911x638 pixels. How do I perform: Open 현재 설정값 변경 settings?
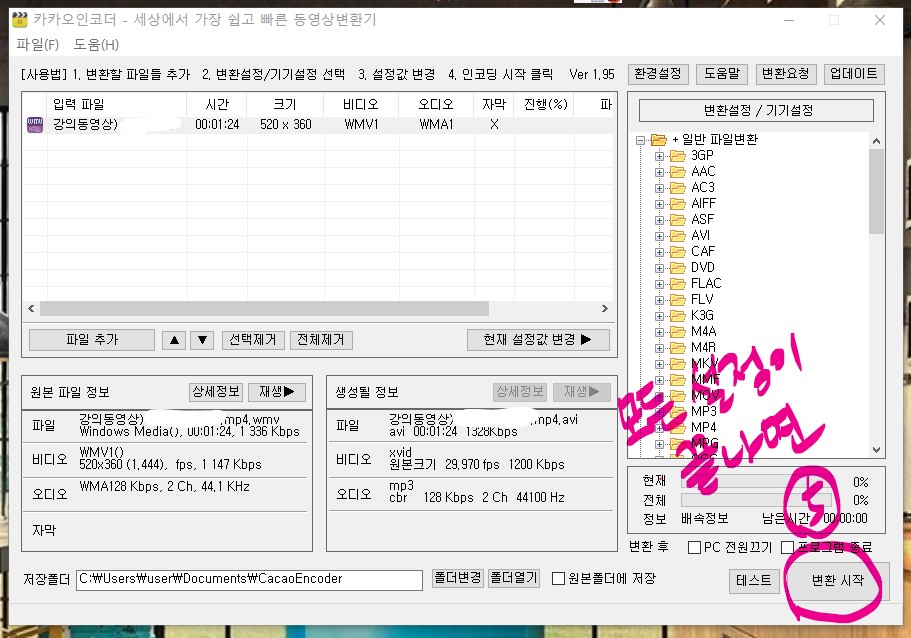[x=538, y=340]
